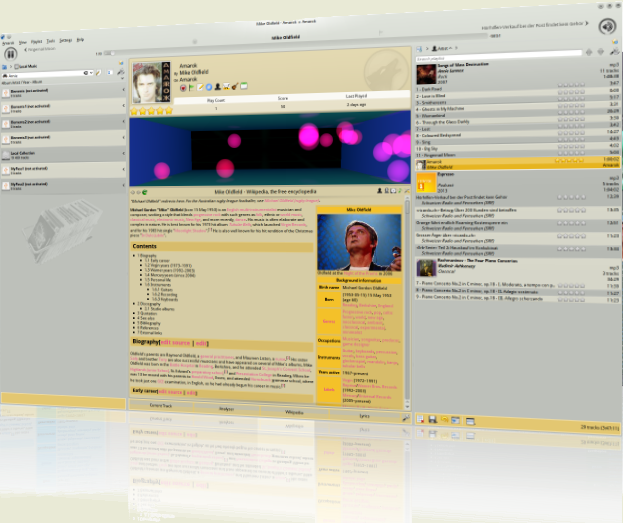Jump to previous playlist search result arrow
Screen dimensions: 623x523
pyautogui.click(x=589, y=52)
